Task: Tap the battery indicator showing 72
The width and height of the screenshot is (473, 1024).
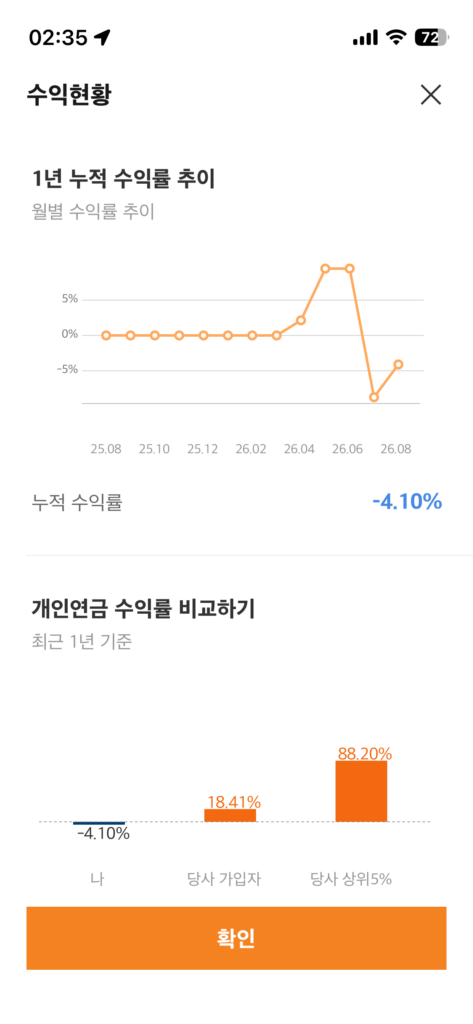Action: click(431, 38)
